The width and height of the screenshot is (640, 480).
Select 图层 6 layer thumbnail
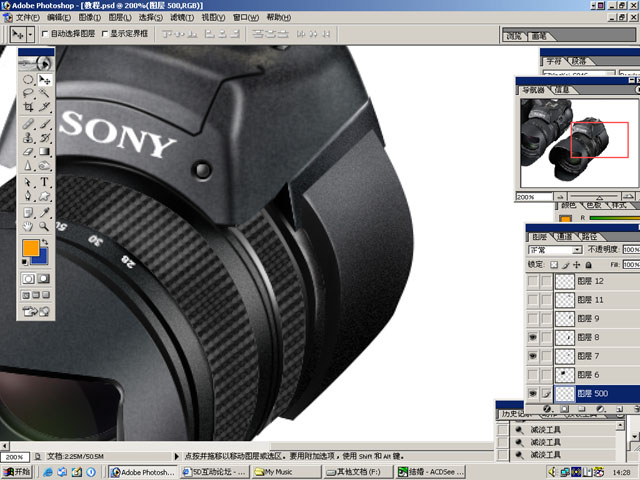pos(565,375)
